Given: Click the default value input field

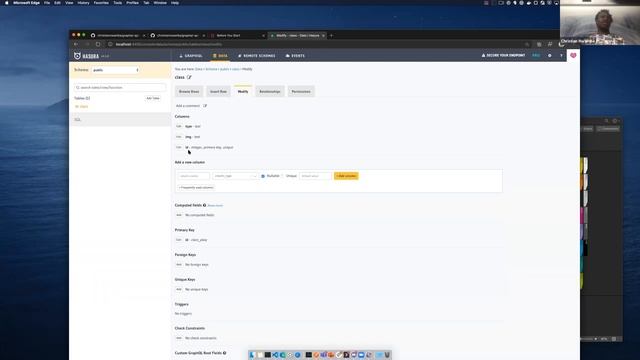Looking at the screenshot, I should tap(316, 176).
